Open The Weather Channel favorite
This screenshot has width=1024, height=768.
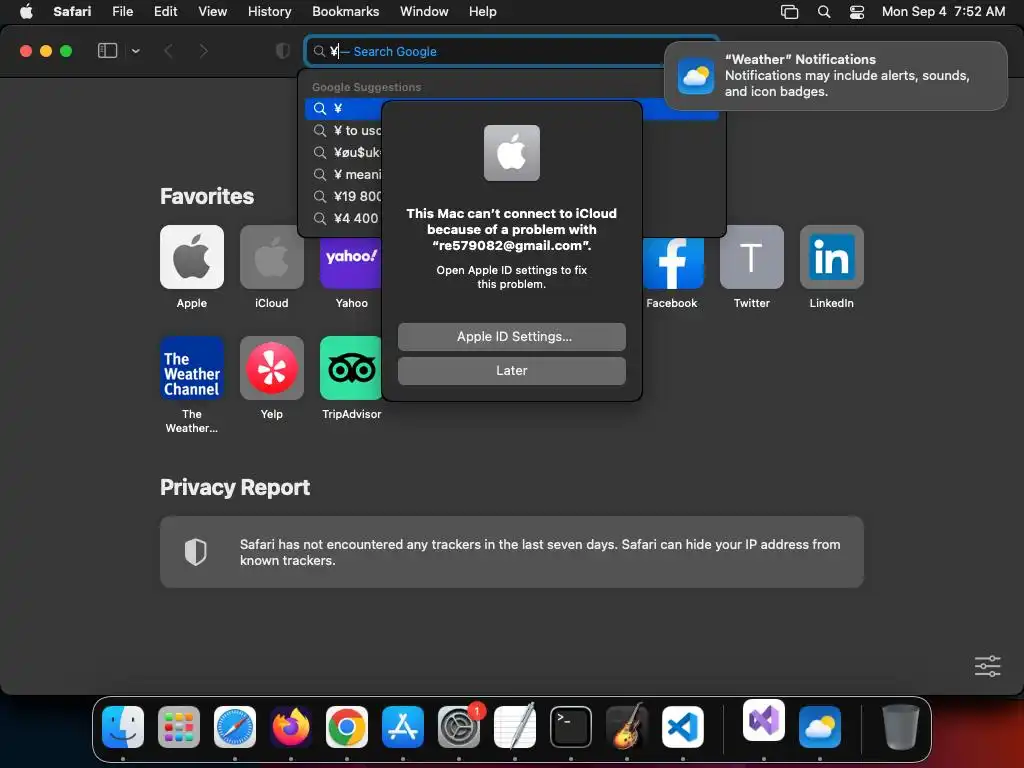click(x=191, y=368)
